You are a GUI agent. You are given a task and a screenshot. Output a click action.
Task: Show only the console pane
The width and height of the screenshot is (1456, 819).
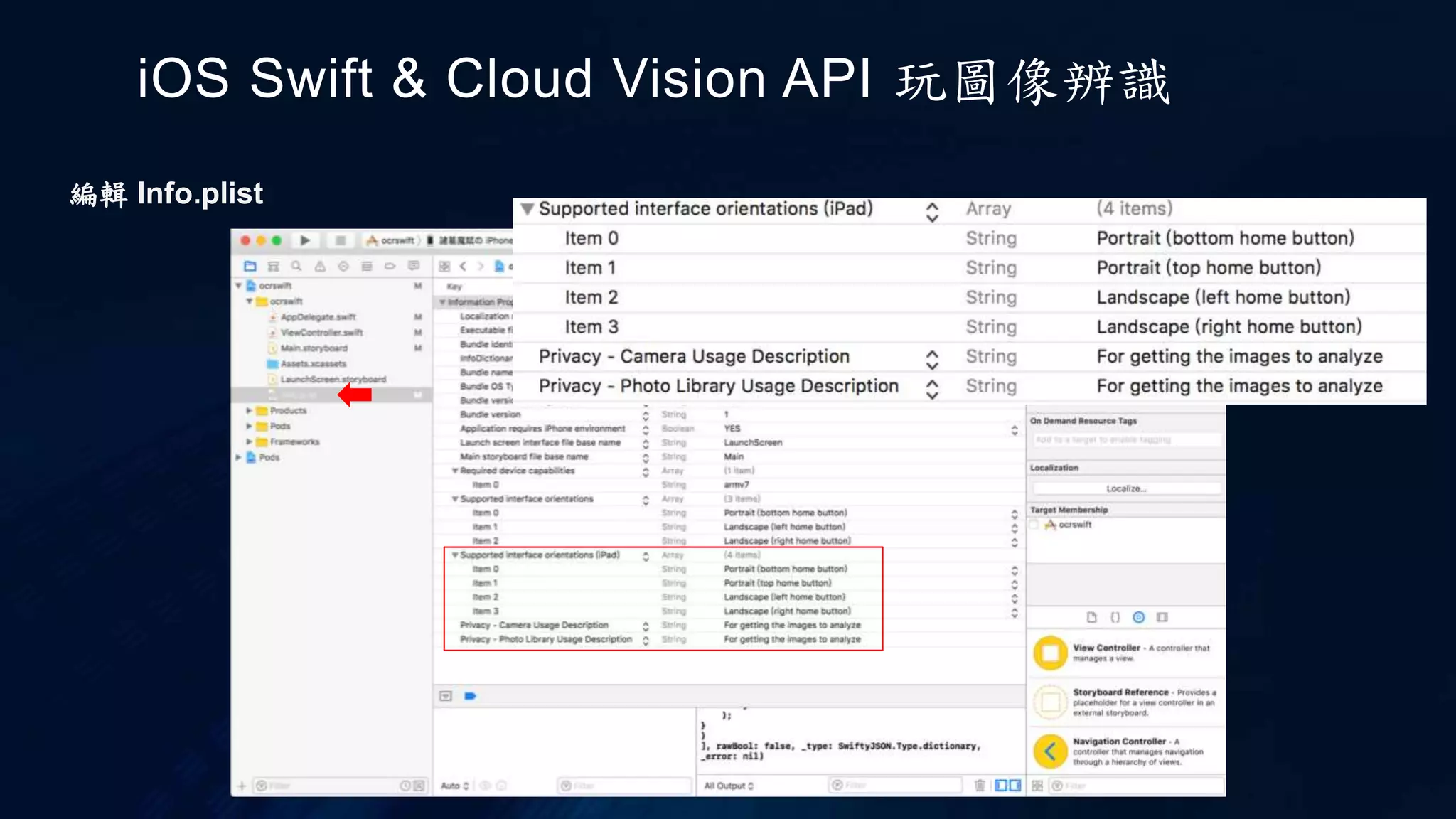(1015, 785)
